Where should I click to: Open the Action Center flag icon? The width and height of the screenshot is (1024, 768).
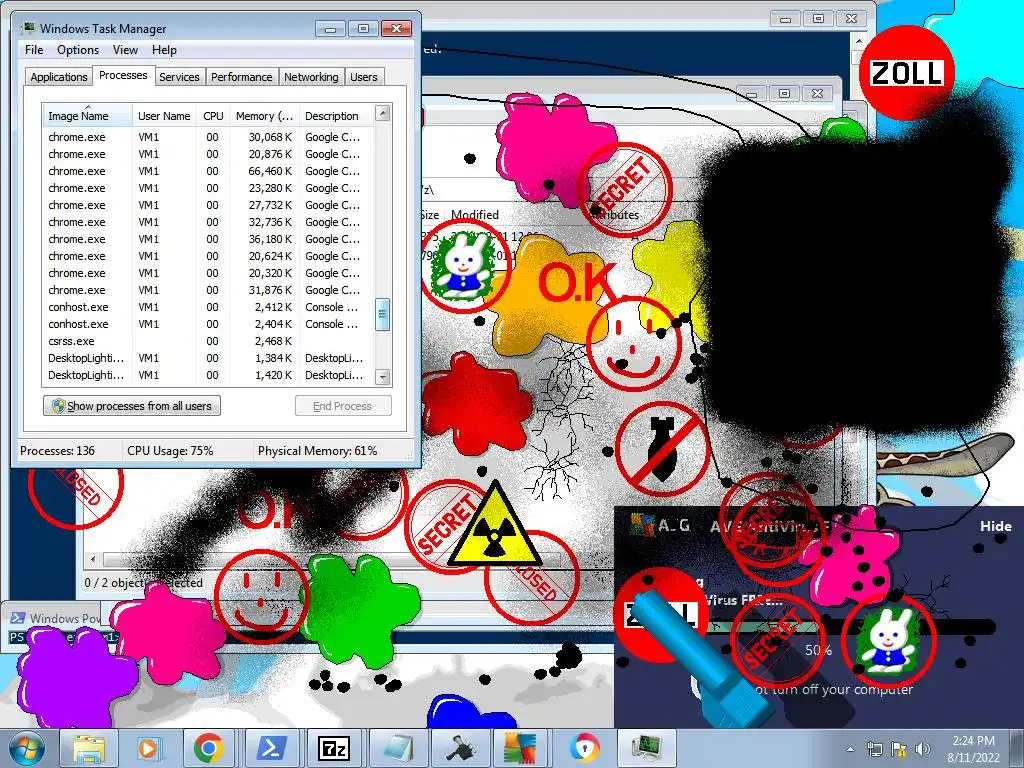[899, 749]
